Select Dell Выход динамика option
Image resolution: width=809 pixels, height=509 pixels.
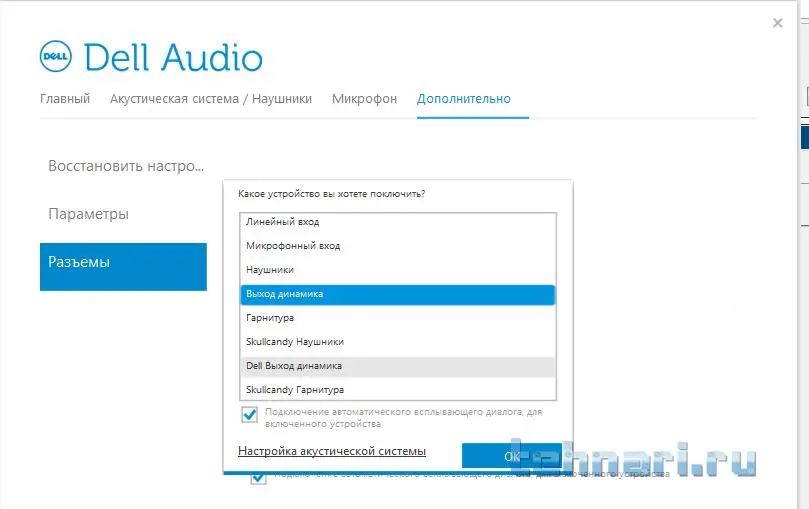pyautogui.click(x=398, y=366)
